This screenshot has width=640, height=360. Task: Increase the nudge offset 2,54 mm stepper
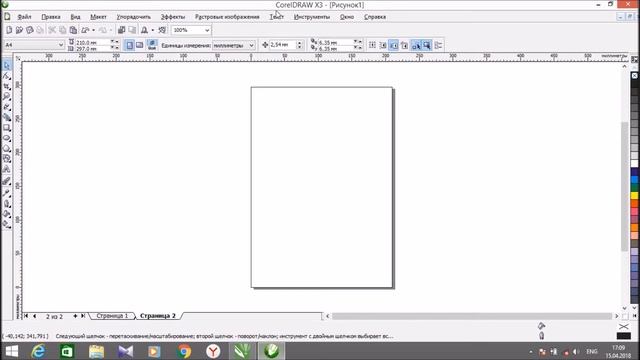point(300,42)
